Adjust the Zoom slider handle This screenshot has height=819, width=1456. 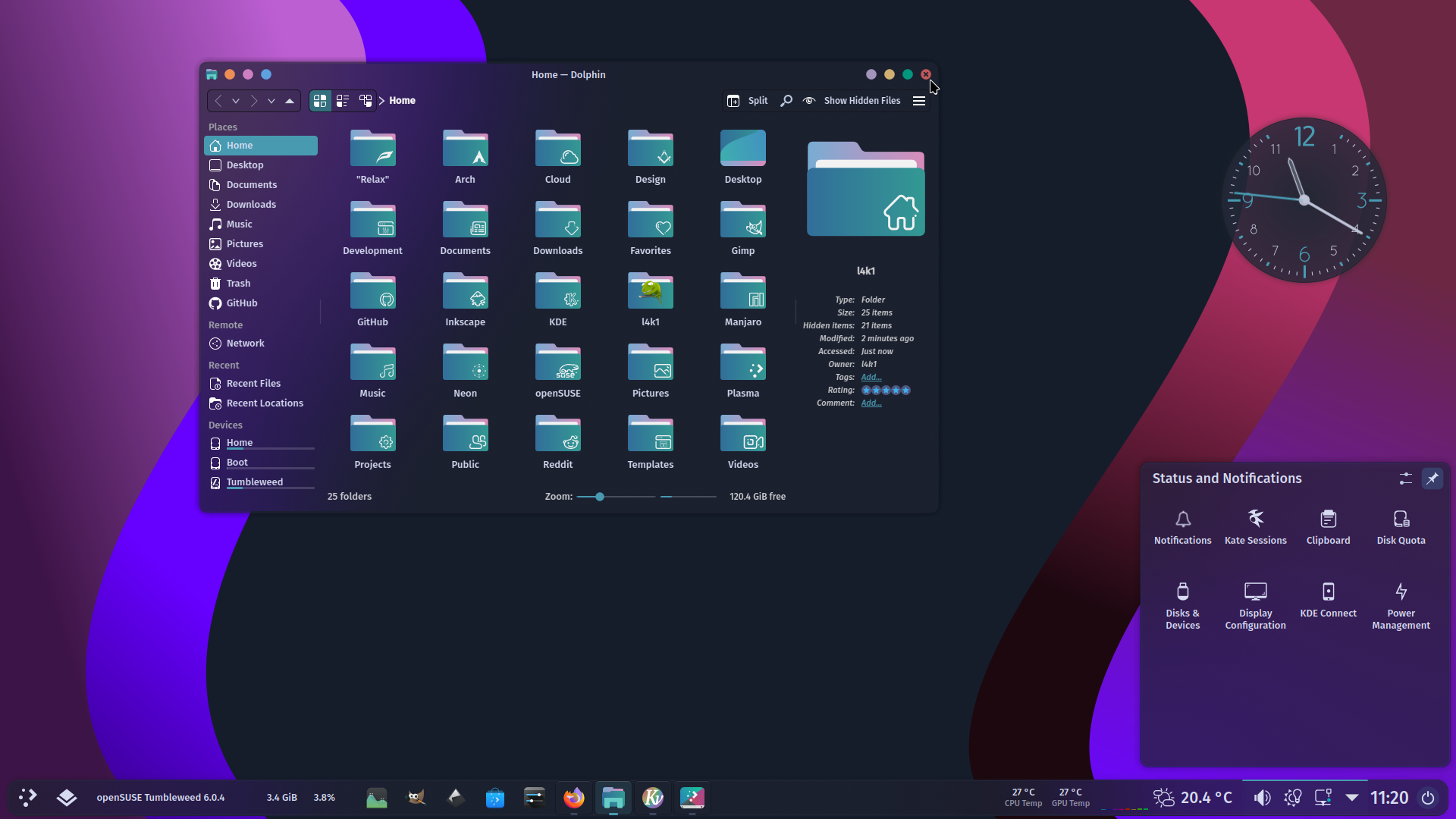tap(600, 497)
